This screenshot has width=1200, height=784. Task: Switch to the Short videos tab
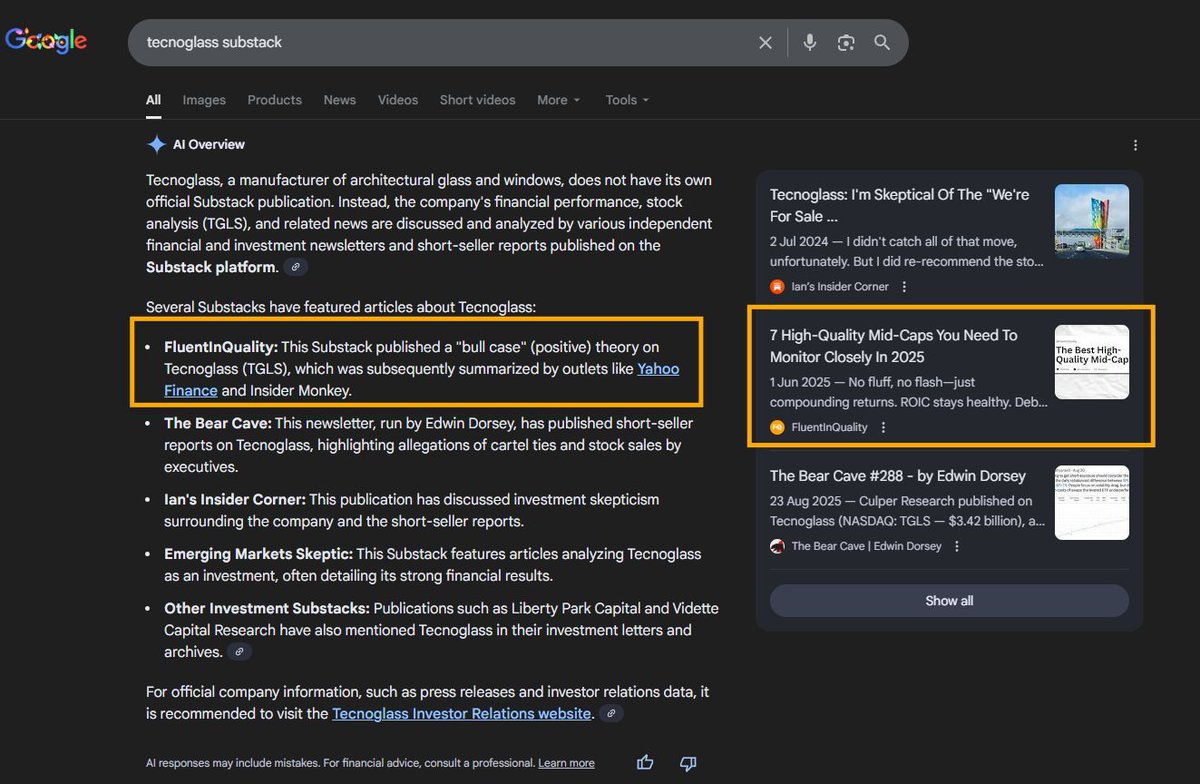478,100
